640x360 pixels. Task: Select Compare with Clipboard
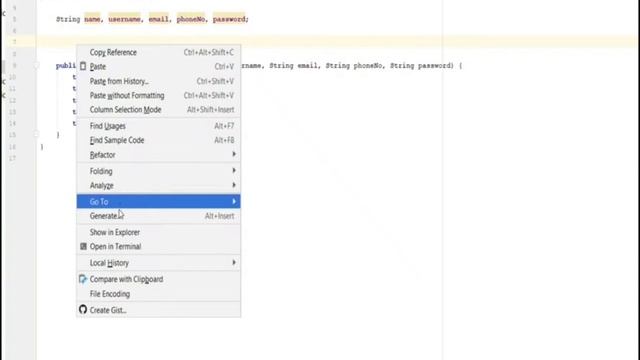pyautogui.click(x=158, y=279)
